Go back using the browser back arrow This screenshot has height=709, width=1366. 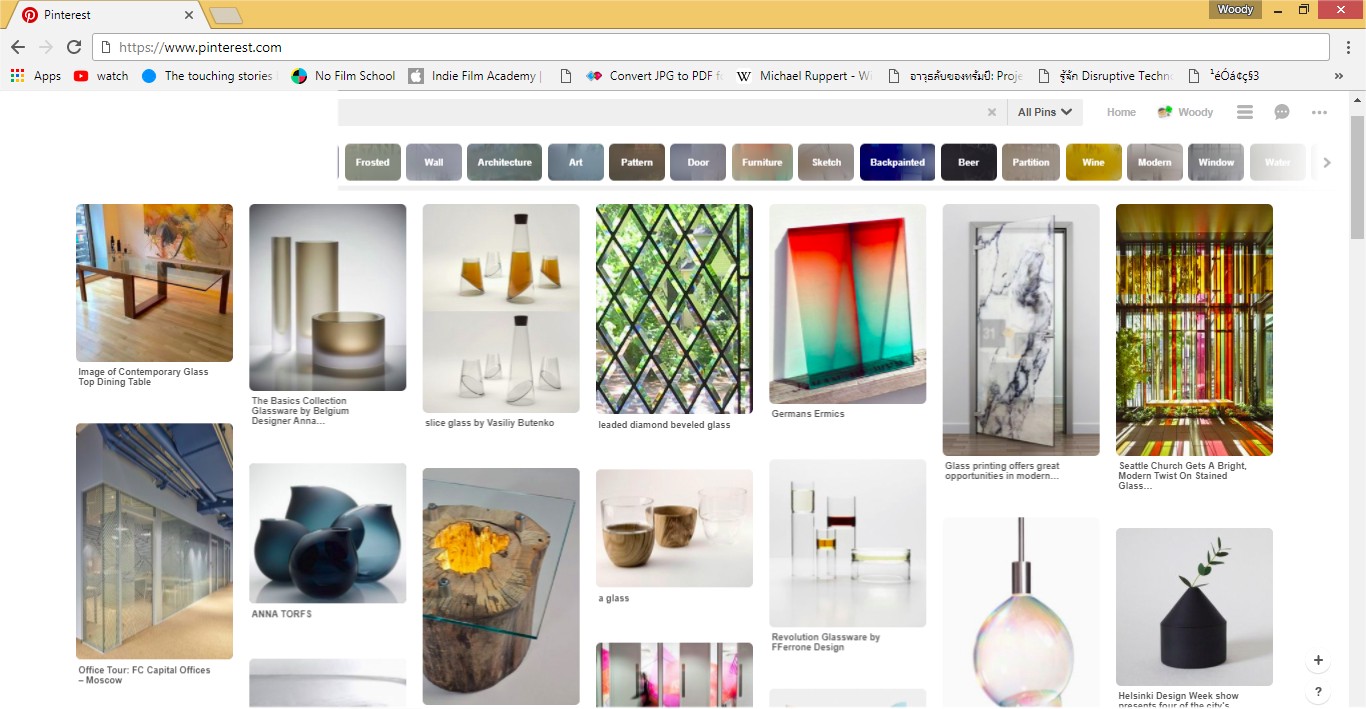click(x=18, y=47)
